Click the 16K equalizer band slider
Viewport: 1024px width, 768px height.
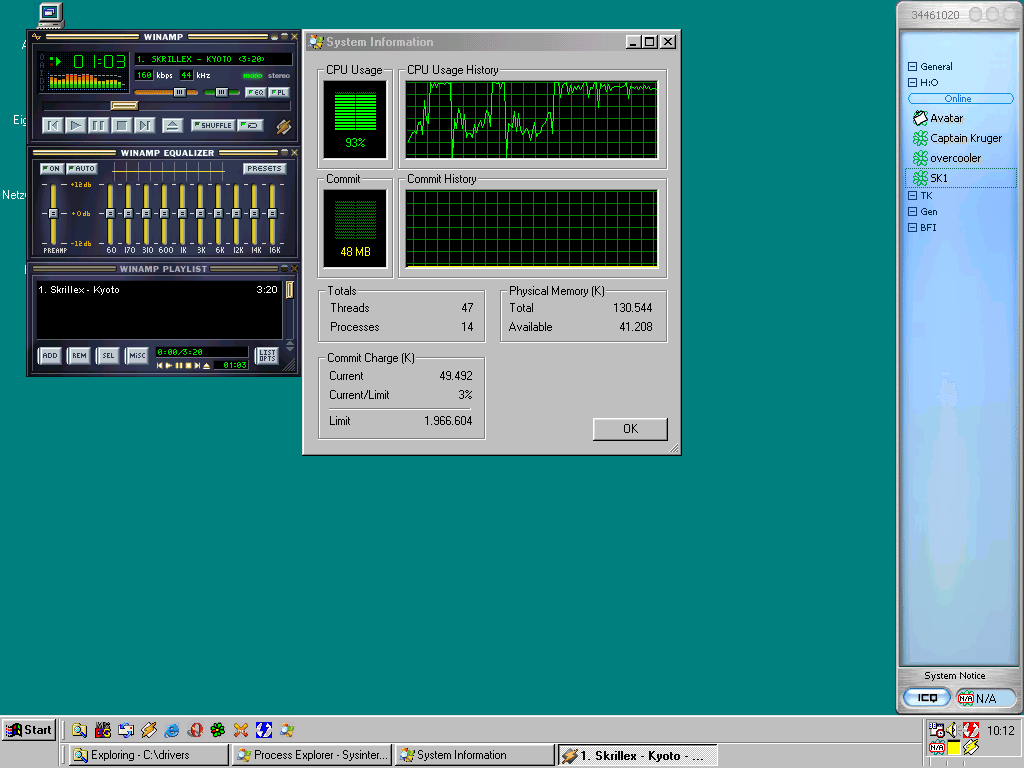(272, 214)
